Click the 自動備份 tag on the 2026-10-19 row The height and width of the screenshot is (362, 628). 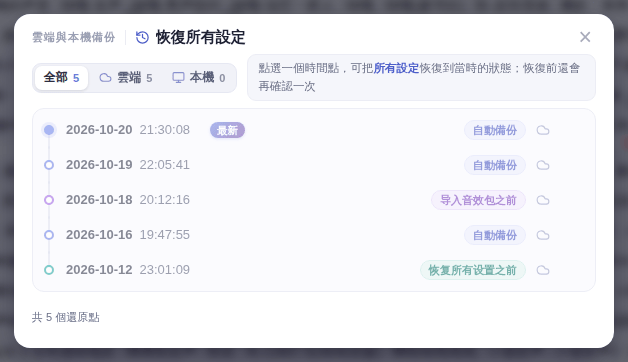[495, 165]
